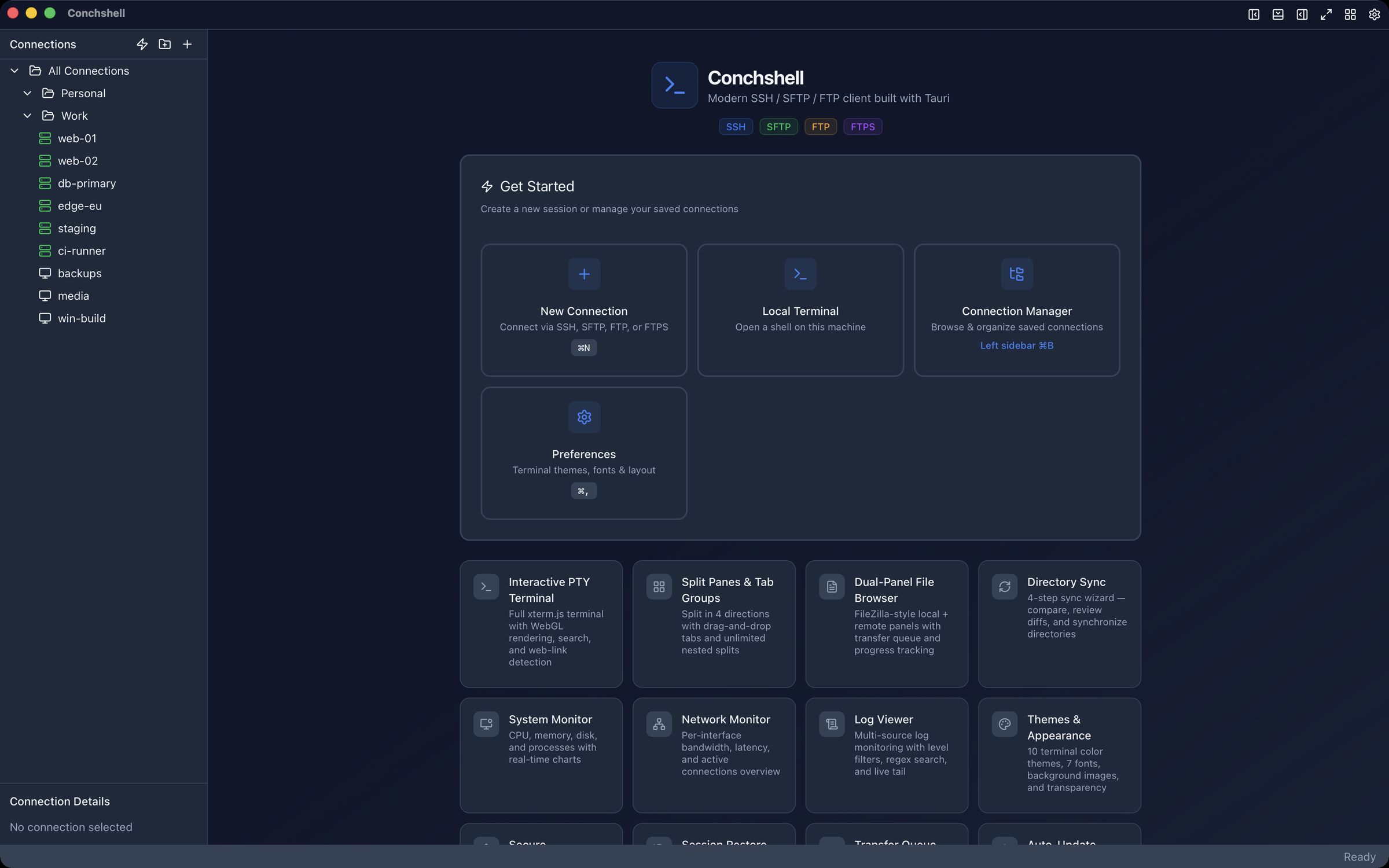Click the ⌘N shortcut badge
The image size is (1389, 868).
pyautogui.click(x=584, y=348)
